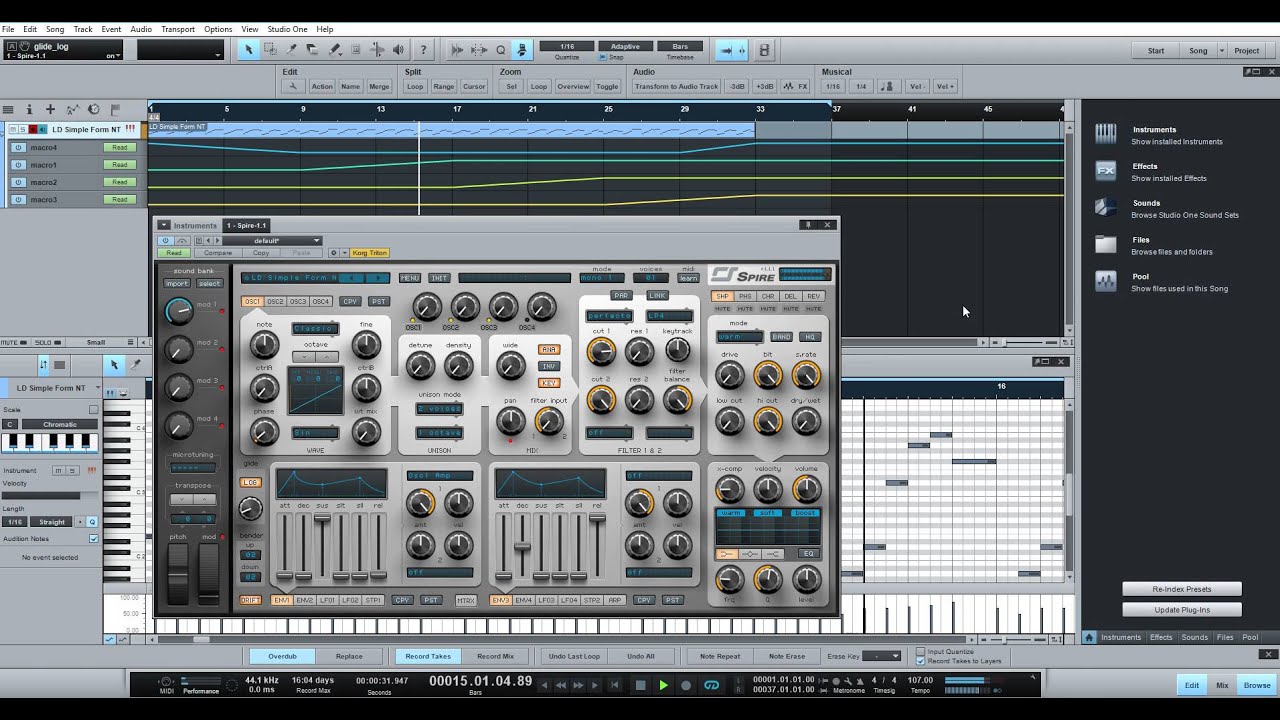This screenshot has height=720, width=1280.
Task: Click the browser home icon
Action: click(x=1090, y=637)
